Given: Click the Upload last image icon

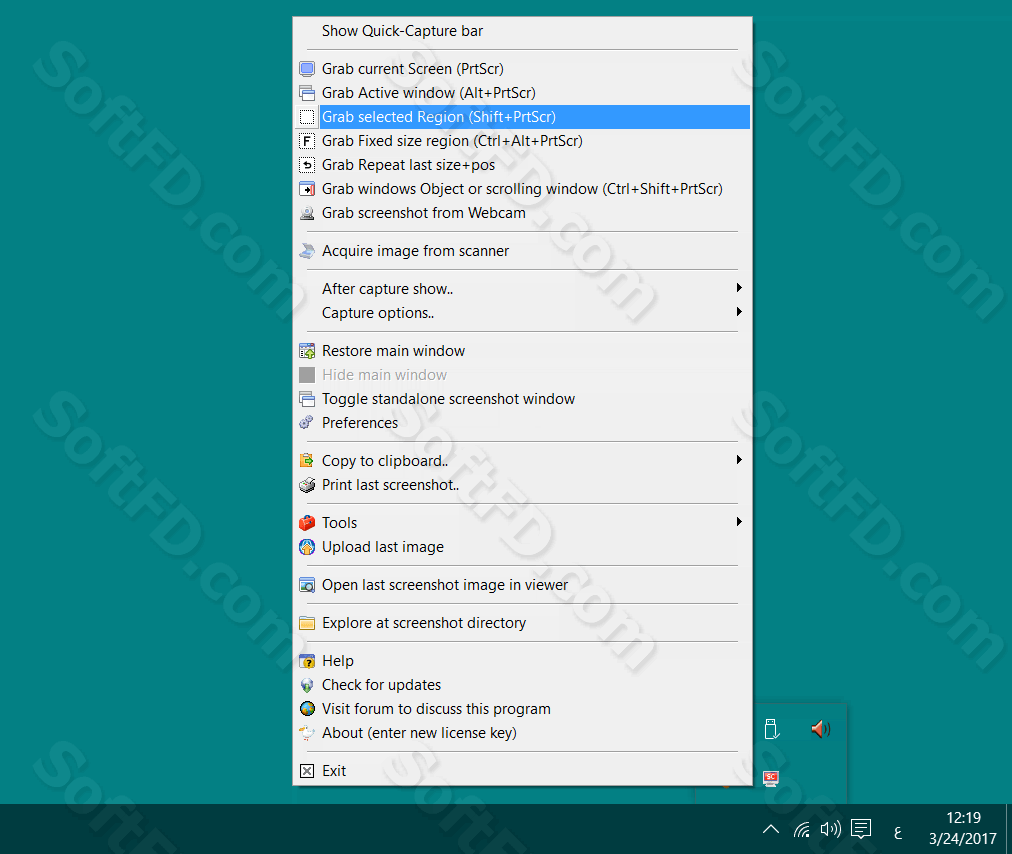Looking at the screenshot, I should [307, 547].
